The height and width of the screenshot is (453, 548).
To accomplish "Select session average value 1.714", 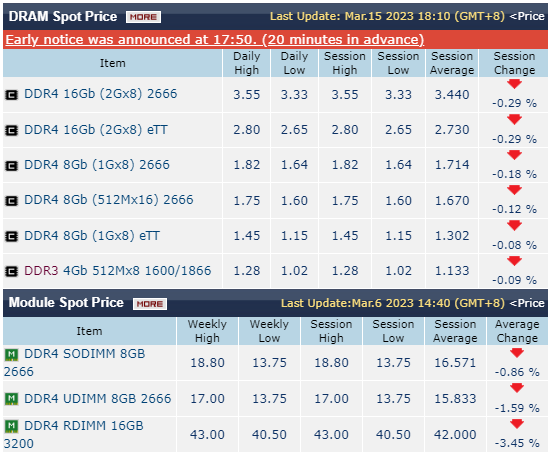I will (452, 165).
